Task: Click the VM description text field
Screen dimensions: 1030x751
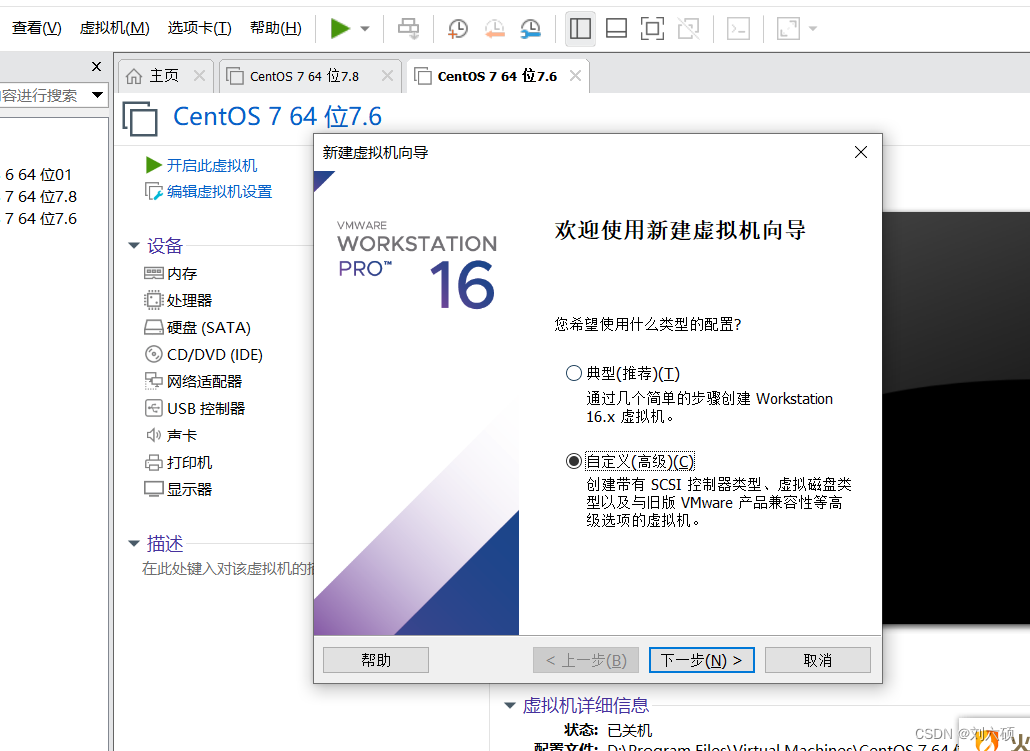Action: 228,569
